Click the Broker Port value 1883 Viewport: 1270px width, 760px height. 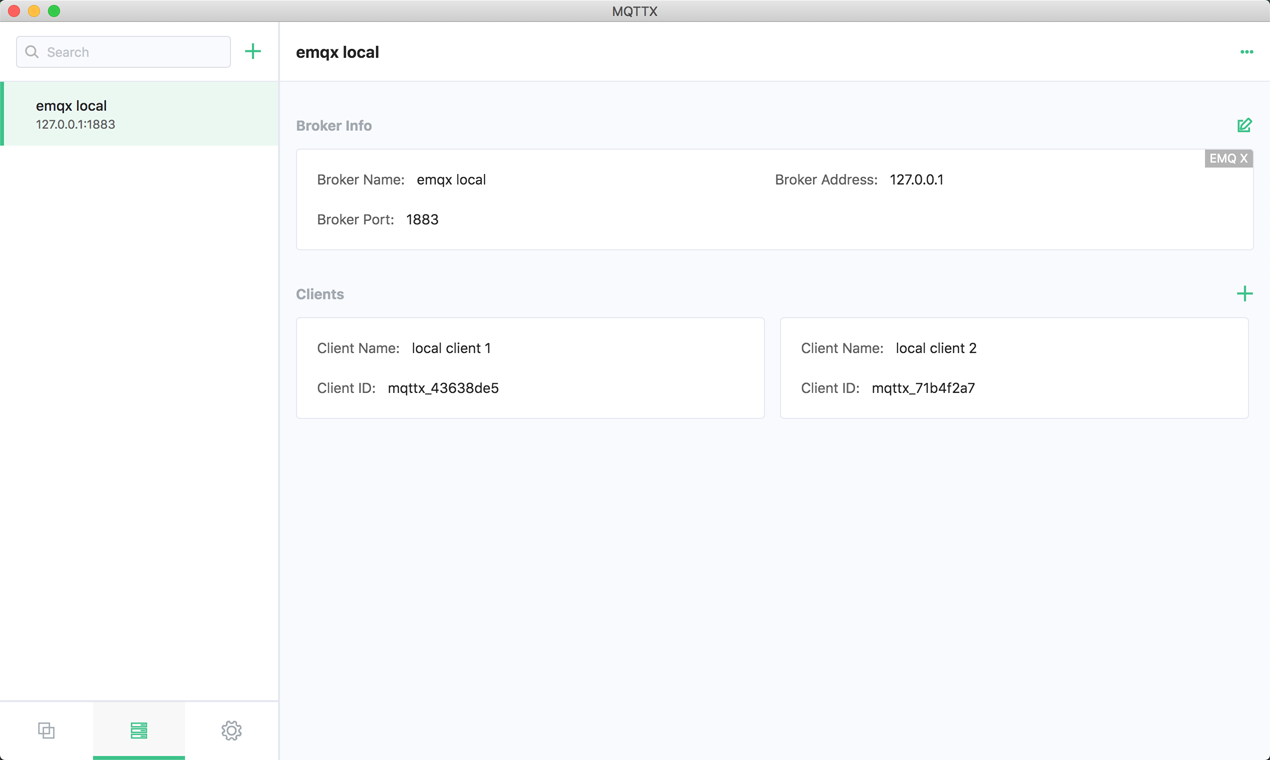point(422,219)
